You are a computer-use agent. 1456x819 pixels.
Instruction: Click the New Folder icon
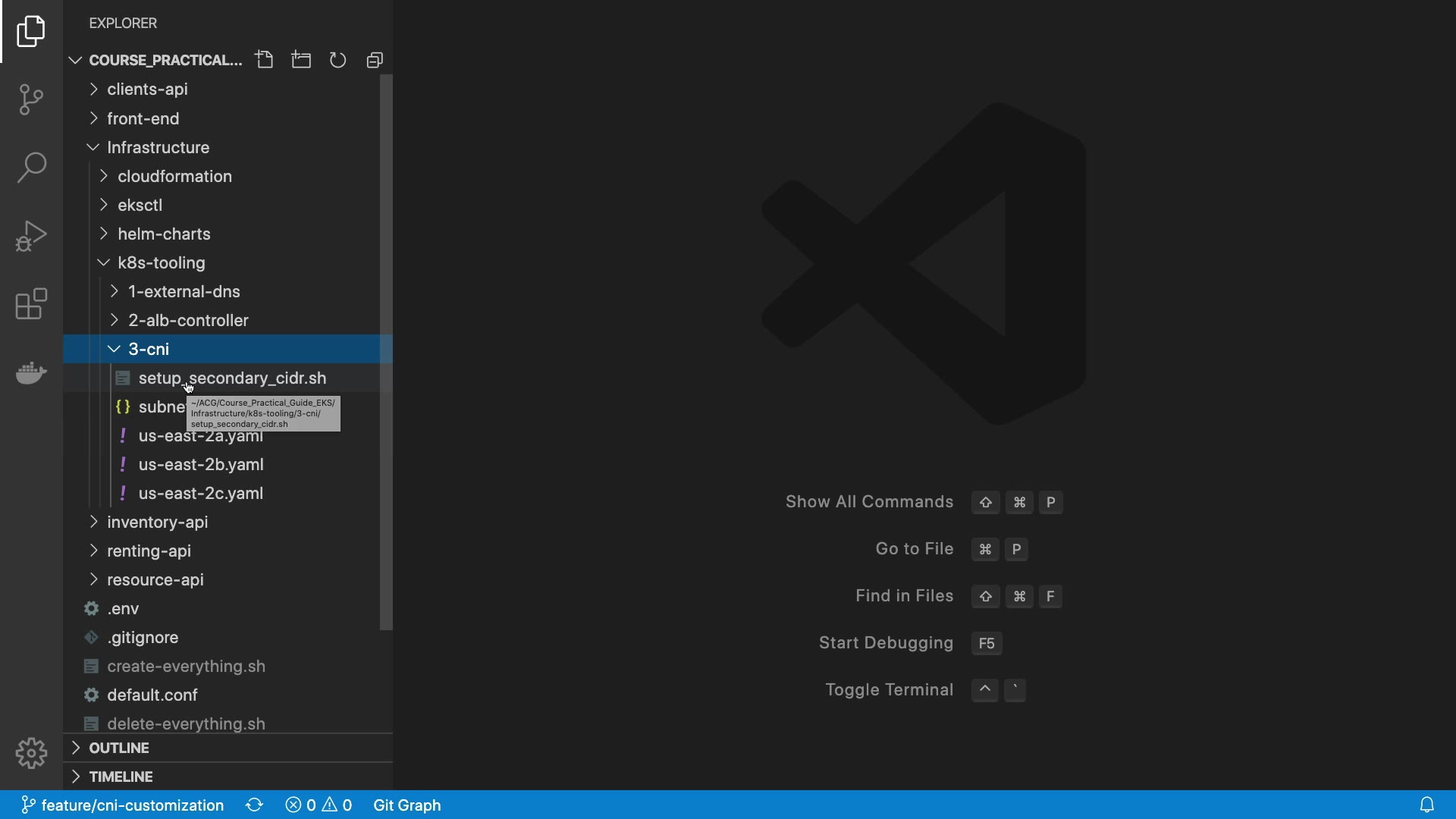pos(301,60)
